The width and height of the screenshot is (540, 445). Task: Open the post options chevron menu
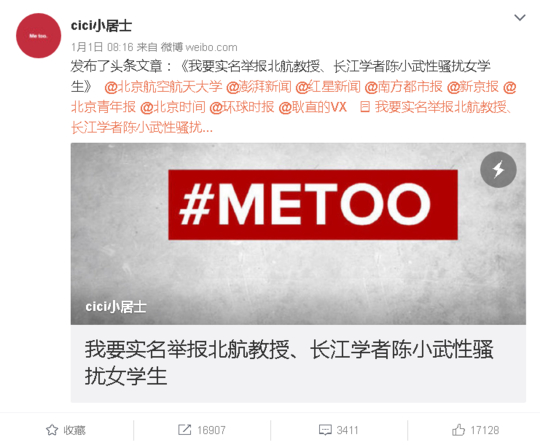[x=520, y=17]
